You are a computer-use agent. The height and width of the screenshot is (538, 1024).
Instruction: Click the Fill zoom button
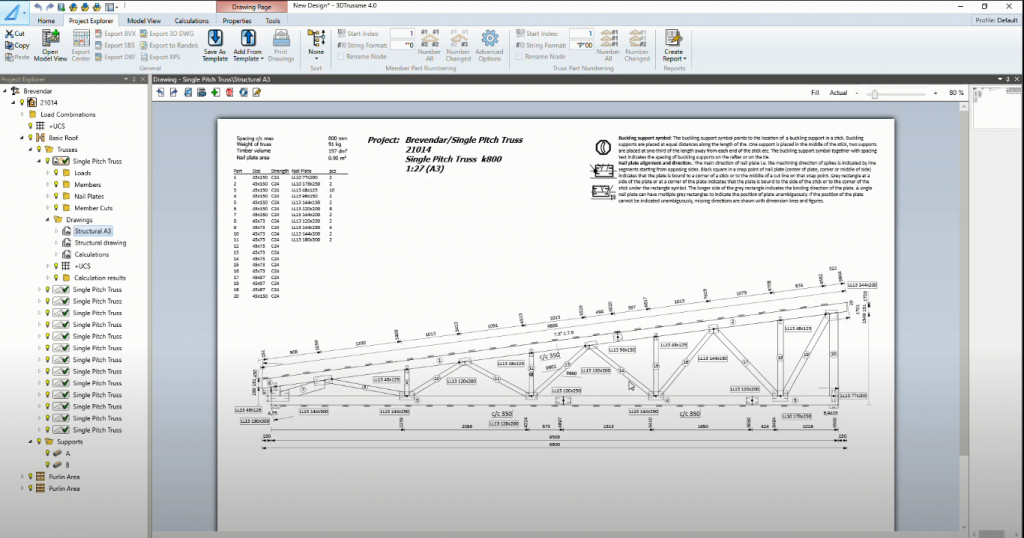click(814, 93)
